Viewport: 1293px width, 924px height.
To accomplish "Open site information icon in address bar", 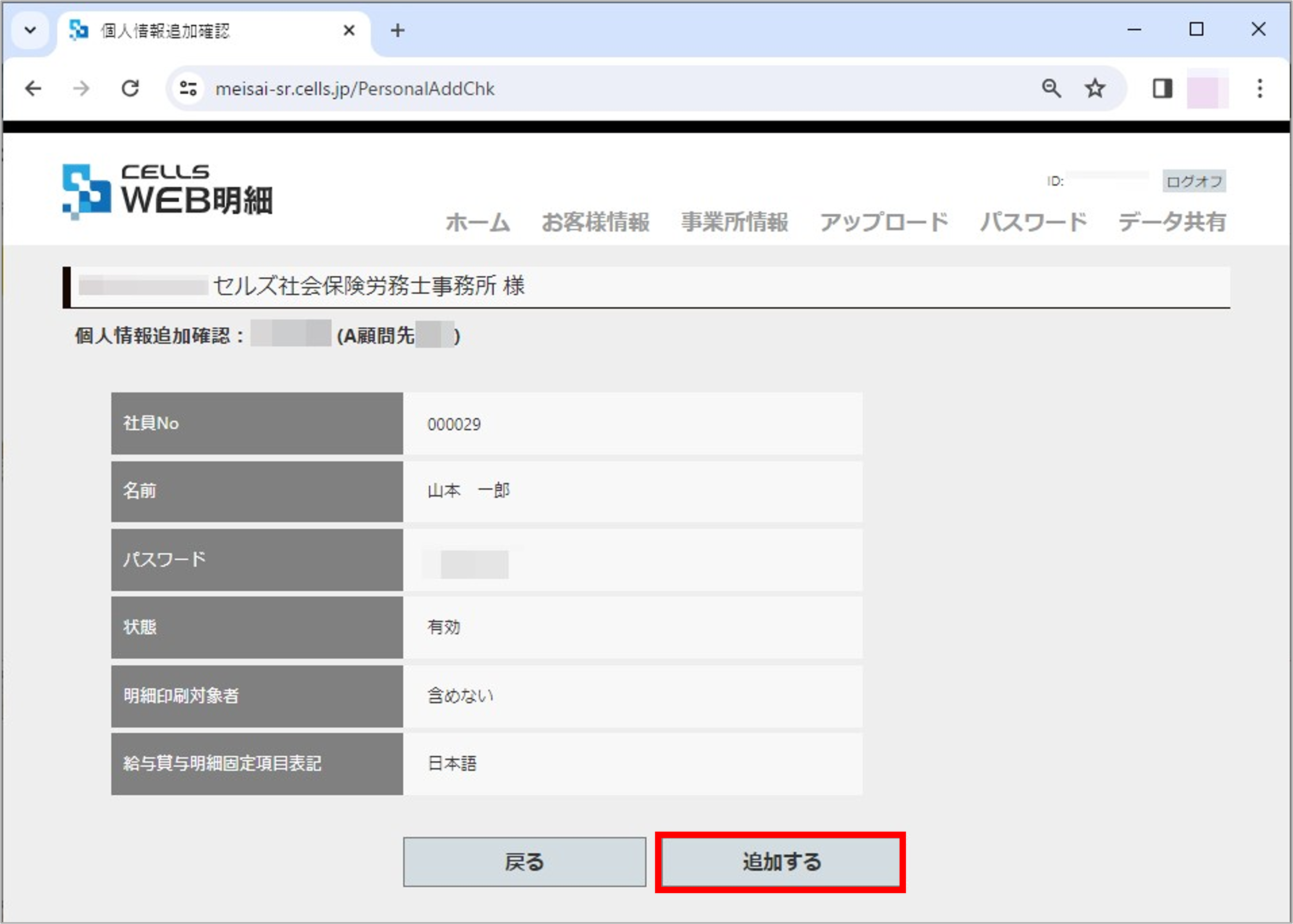I will tap(188, 89).
